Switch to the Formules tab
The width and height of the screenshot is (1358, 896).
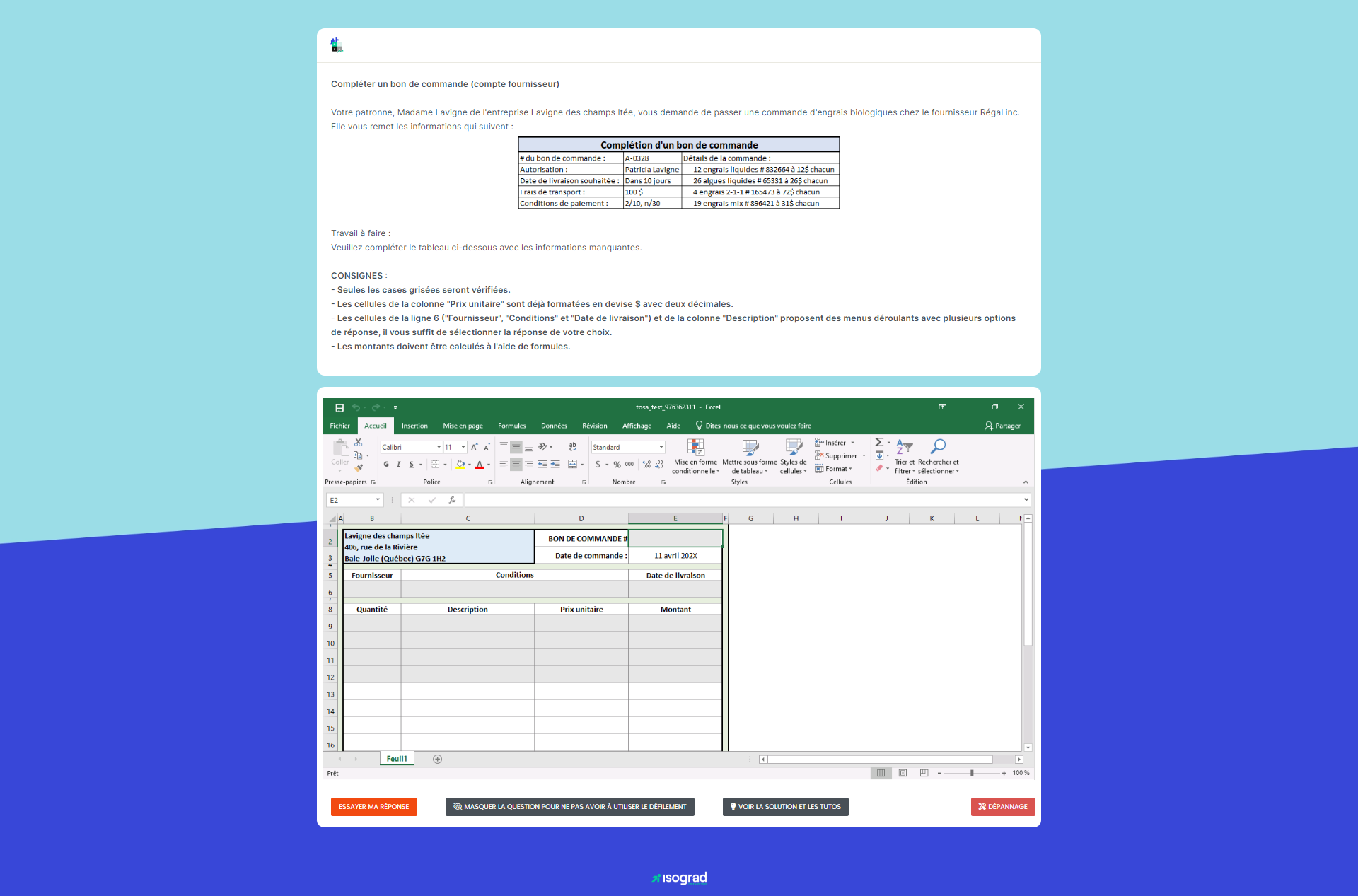[x=511, y=426]
